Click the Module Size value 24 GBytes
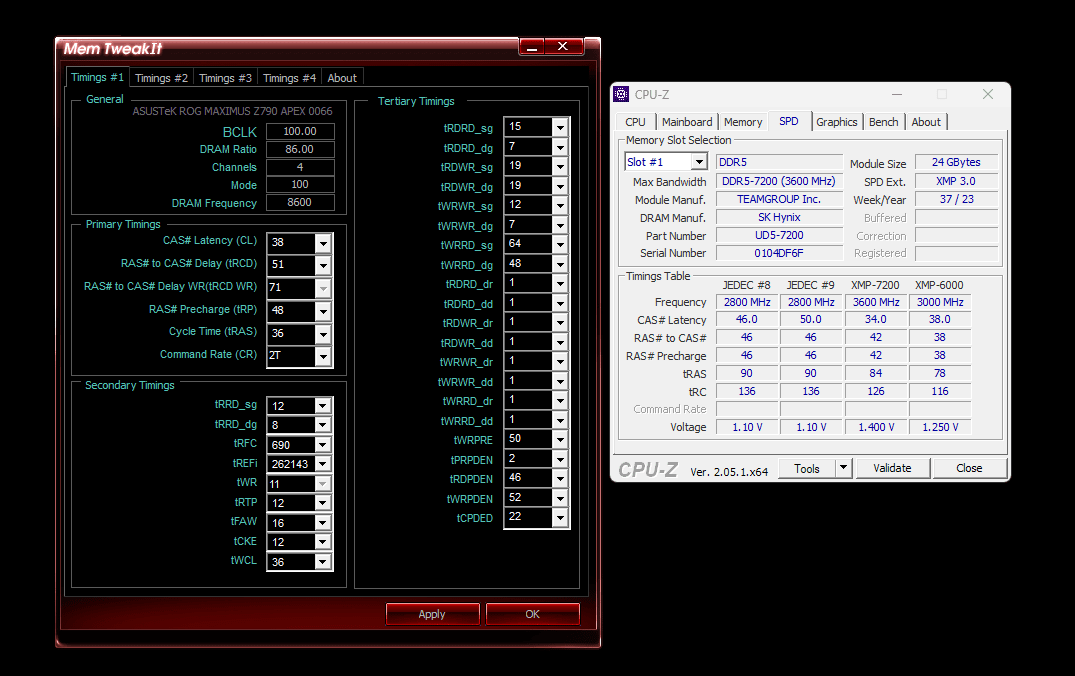 (956, 162)
